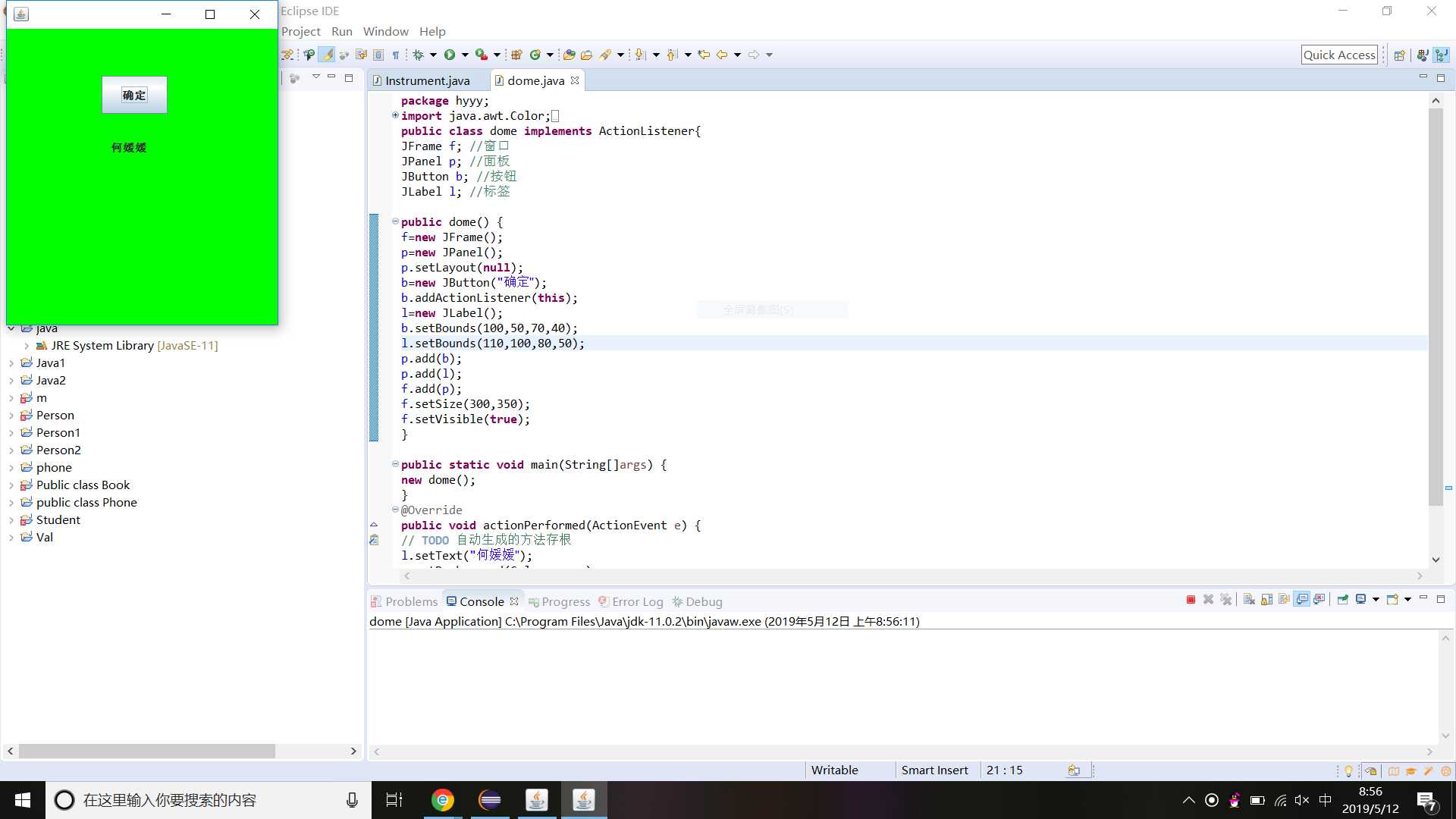Open Chrome from the taskbar

point(443,800)
